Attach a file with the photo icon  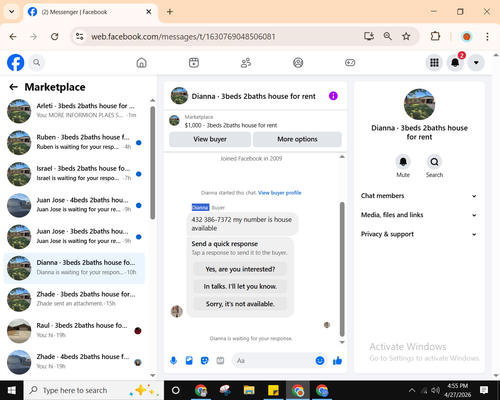click(x=189, y=360)
